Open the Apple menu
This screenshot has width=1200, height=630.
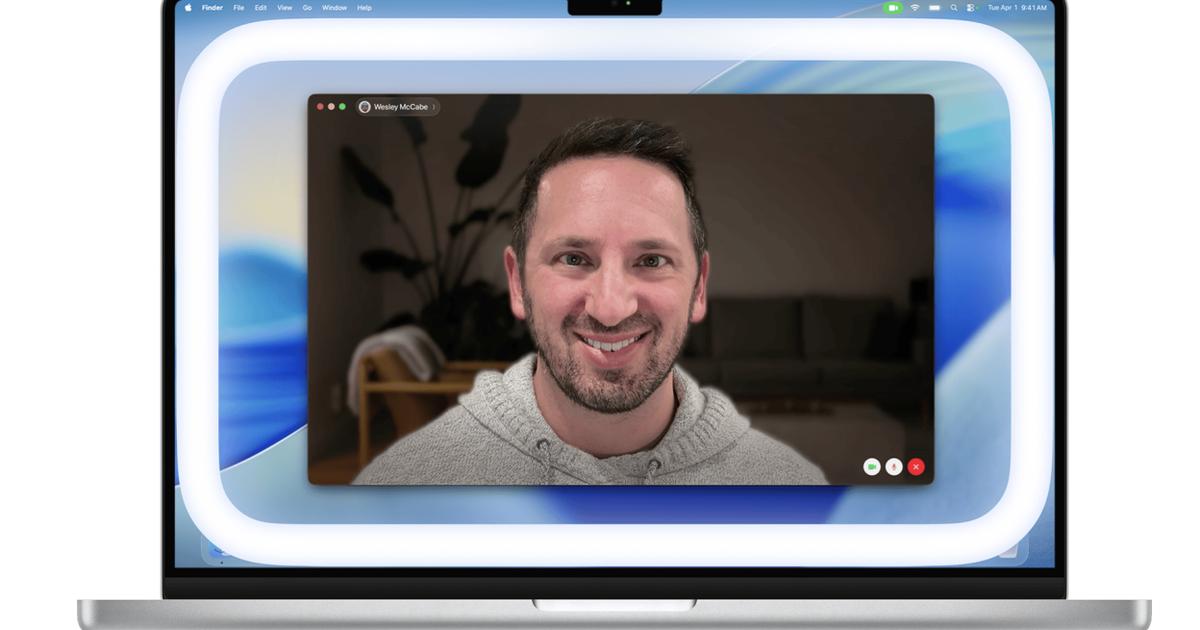click(x=188, y=8)
